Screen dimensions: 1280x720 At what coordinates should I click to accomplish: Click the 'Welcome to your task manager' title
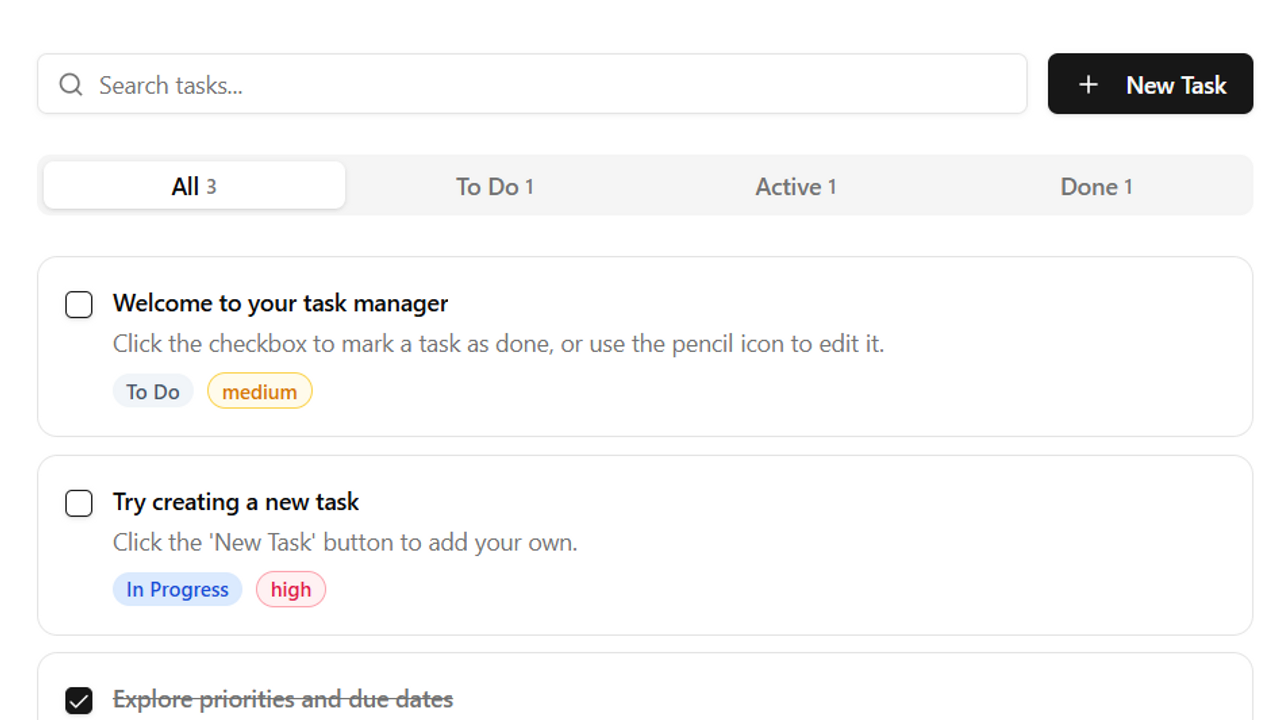point(280,303)
